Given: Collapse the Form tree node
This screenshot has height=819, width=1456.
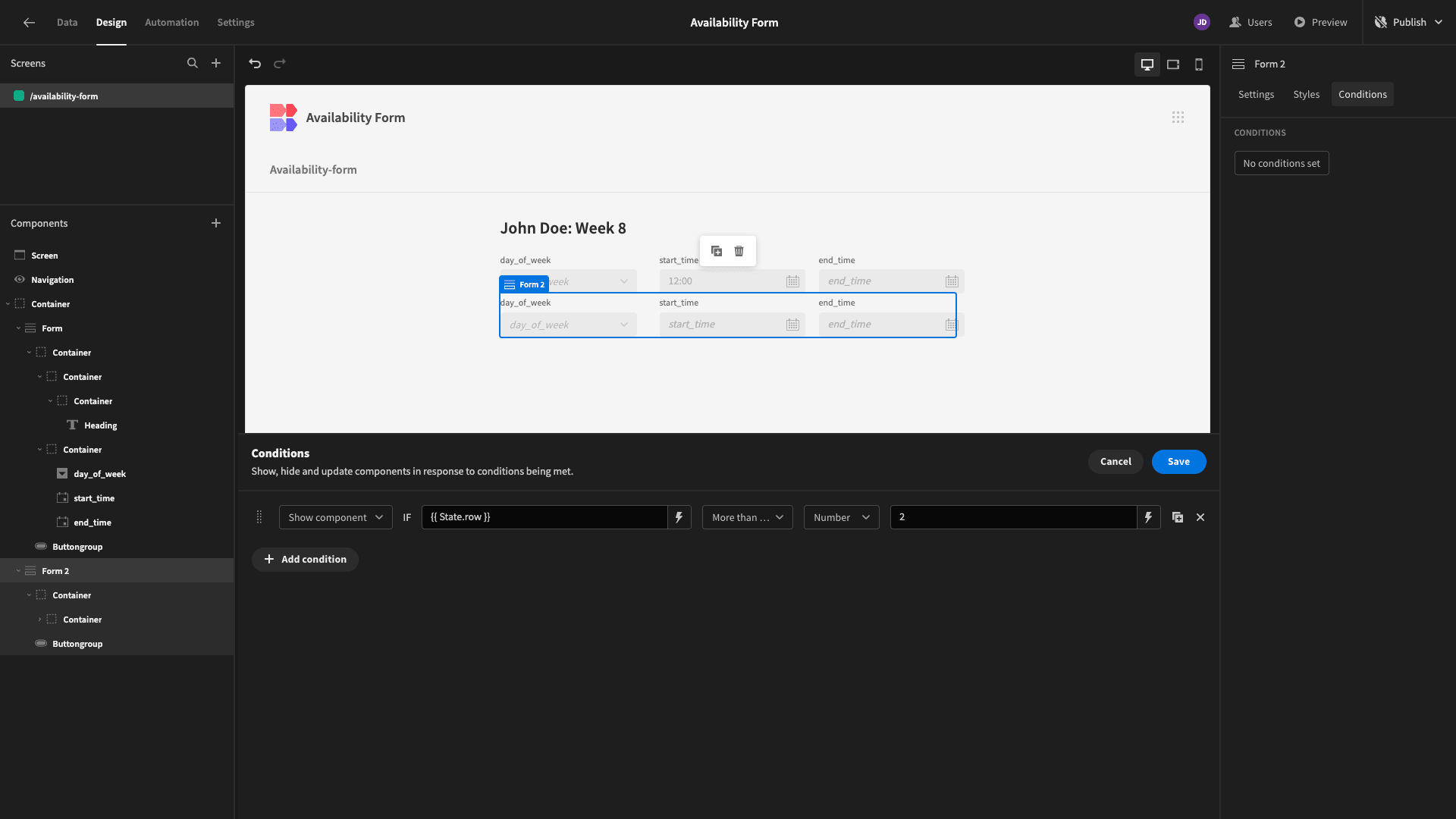Looking at the screenshot, I should (18, 328).
